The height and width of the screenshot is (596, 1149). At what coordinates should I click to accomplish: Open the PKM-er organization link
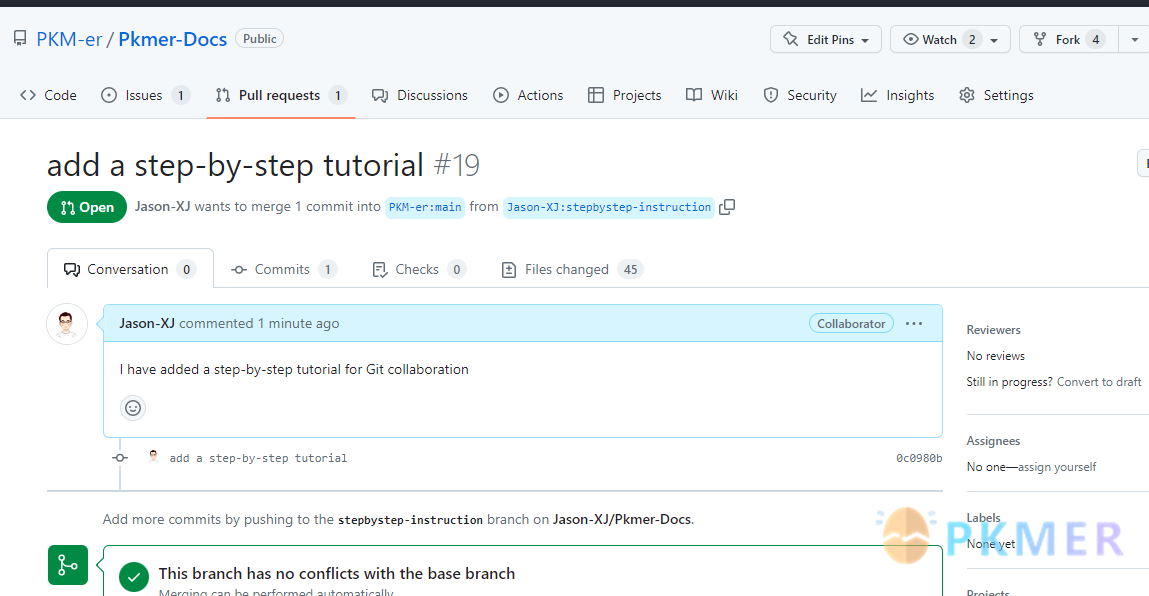coord(69,39)
